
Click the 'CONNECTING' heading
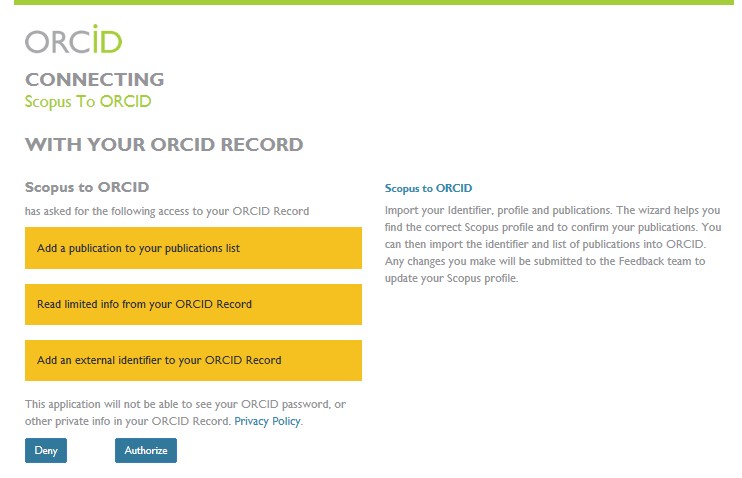pos(94,80)
